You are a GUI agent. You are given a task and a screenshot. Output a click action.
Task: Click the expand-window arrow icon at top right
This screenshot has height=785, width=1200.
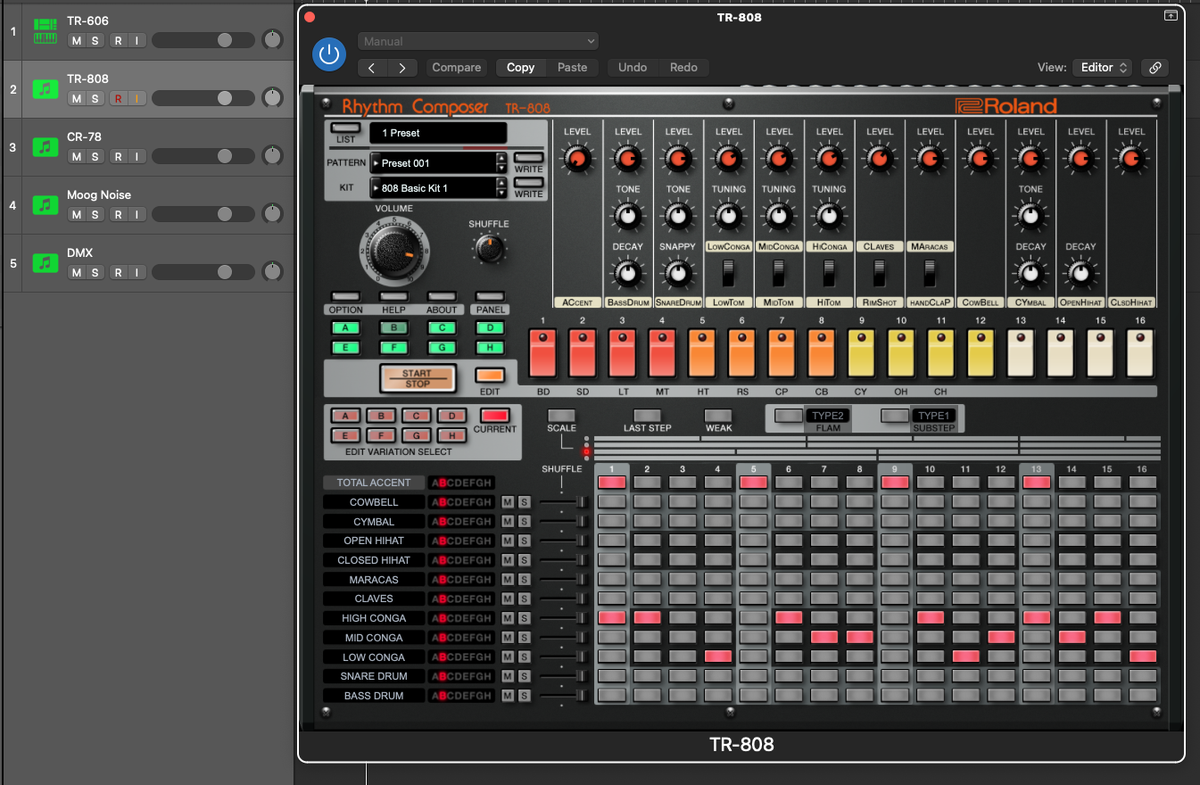(x=1170, y=16)
